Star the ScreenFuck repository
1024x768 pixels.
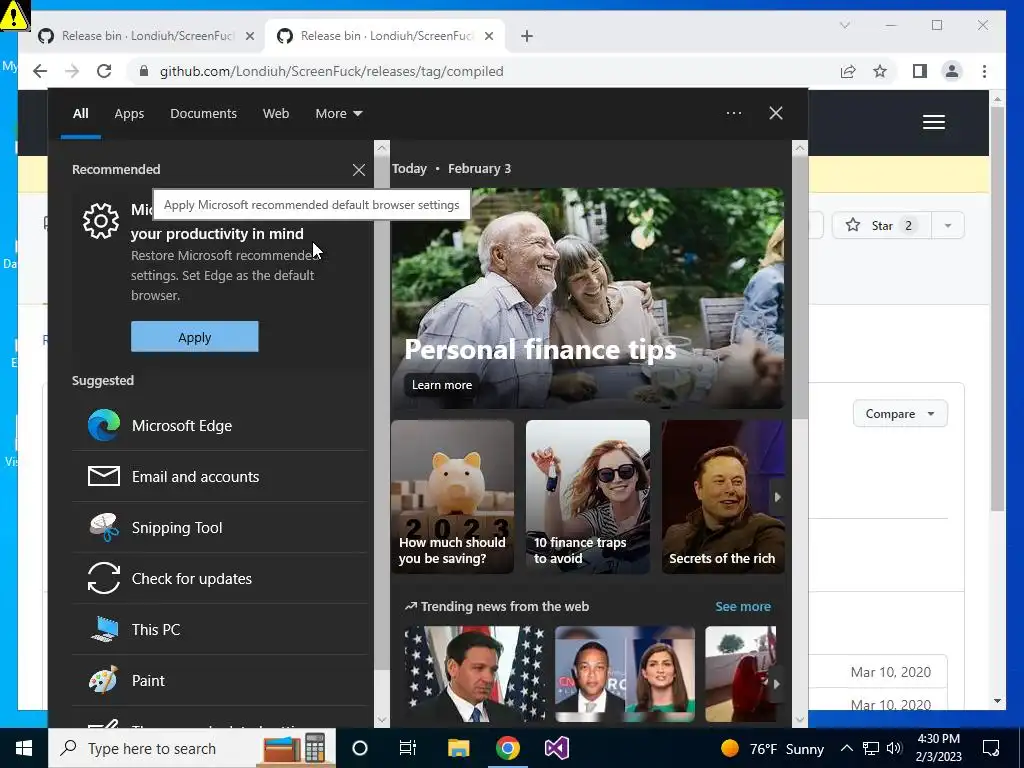(x=881, y=225)
